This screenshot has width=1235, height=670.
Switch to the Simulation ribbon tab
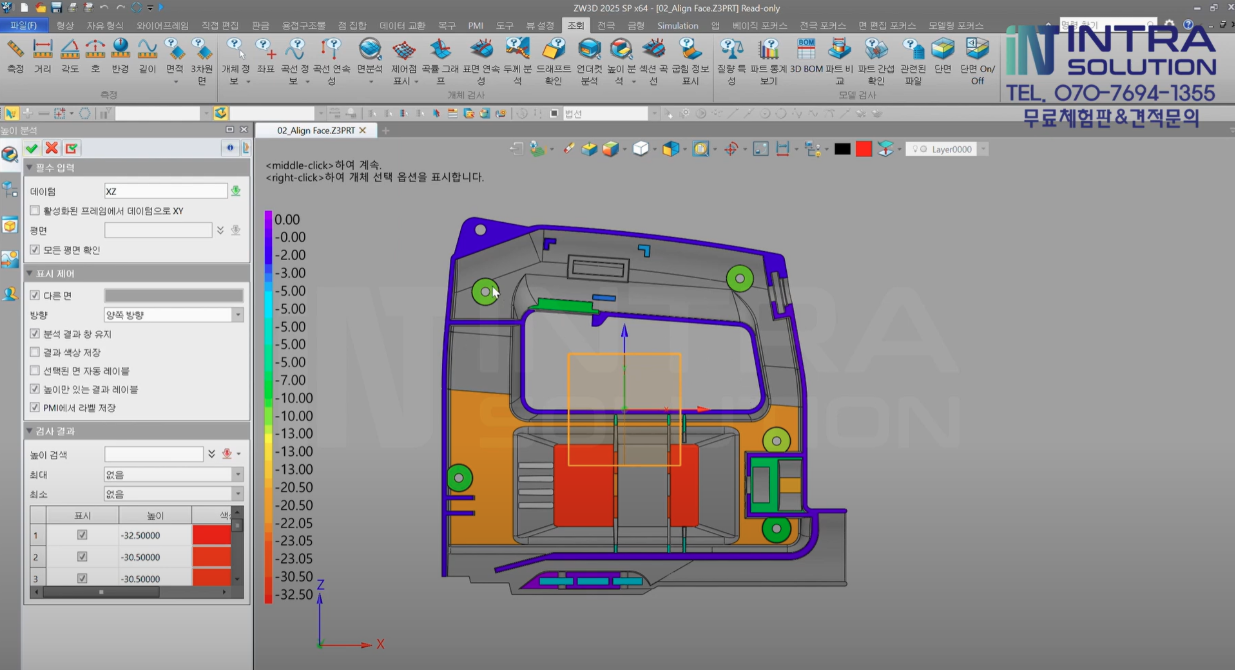click(x=678, y=25)
